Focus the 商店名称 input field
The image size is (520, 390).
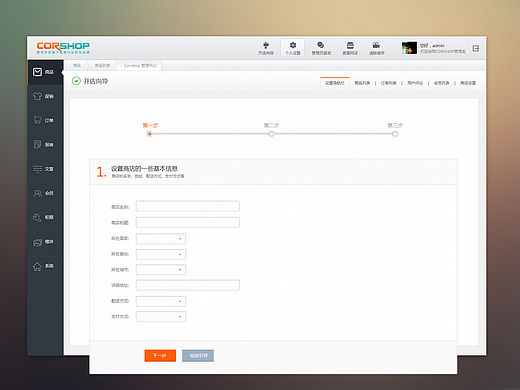click(188, 206)
